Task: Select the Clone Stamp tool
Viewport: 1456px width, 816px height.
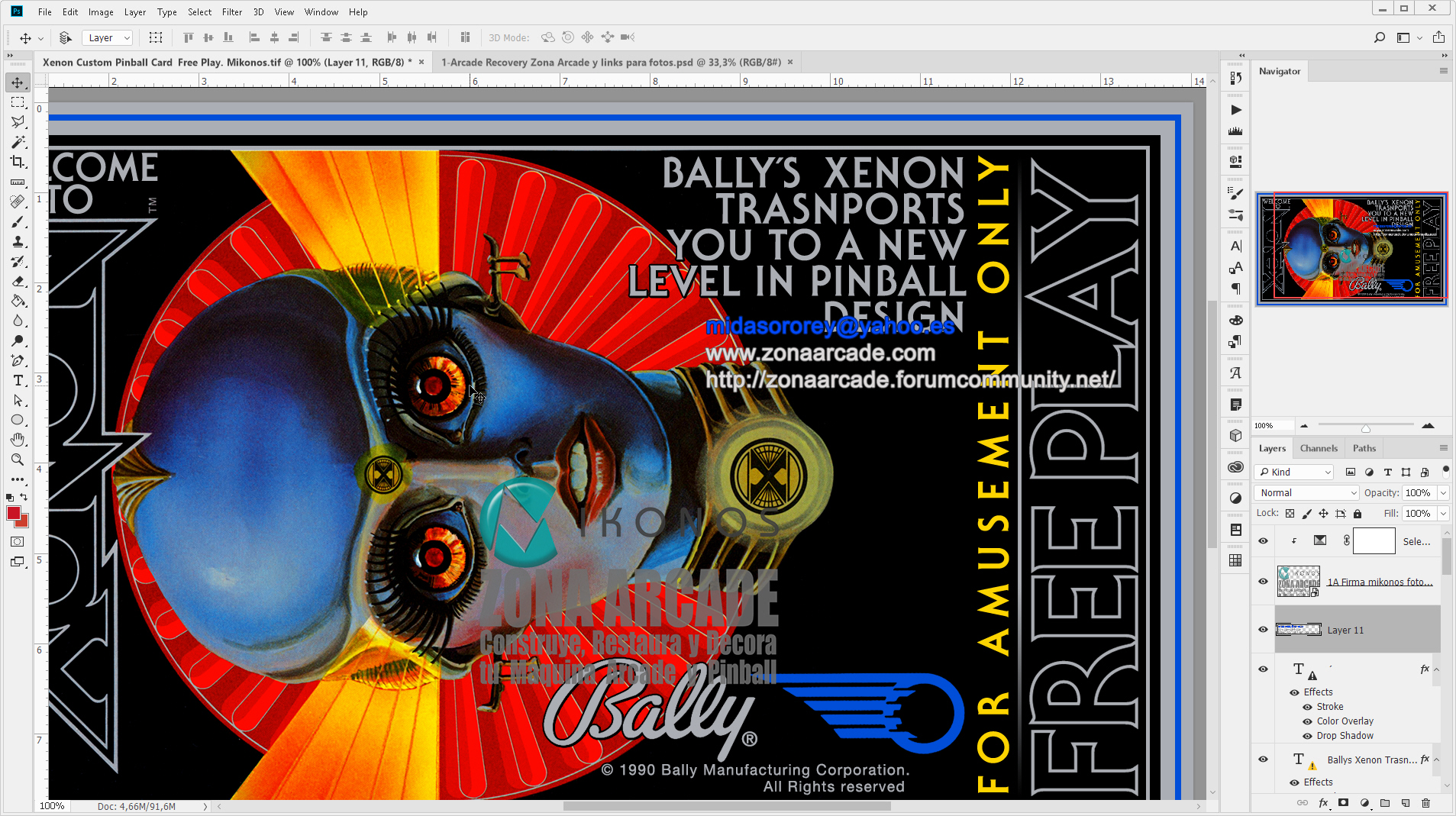Action: [18, 242]
